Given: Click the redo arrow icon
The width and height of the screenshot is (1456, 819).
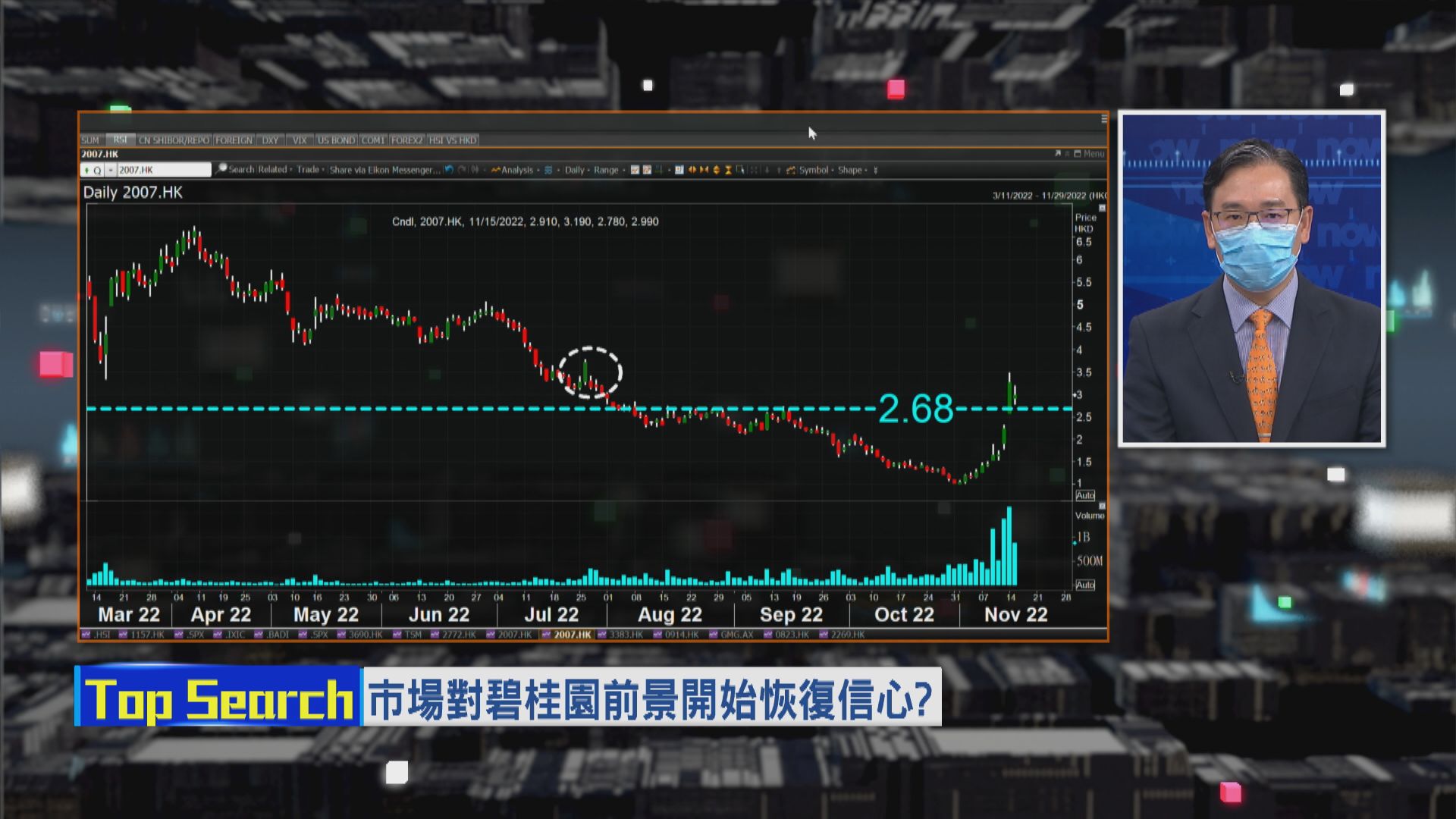Looking at the screenshot, I should tap(461, 170).
